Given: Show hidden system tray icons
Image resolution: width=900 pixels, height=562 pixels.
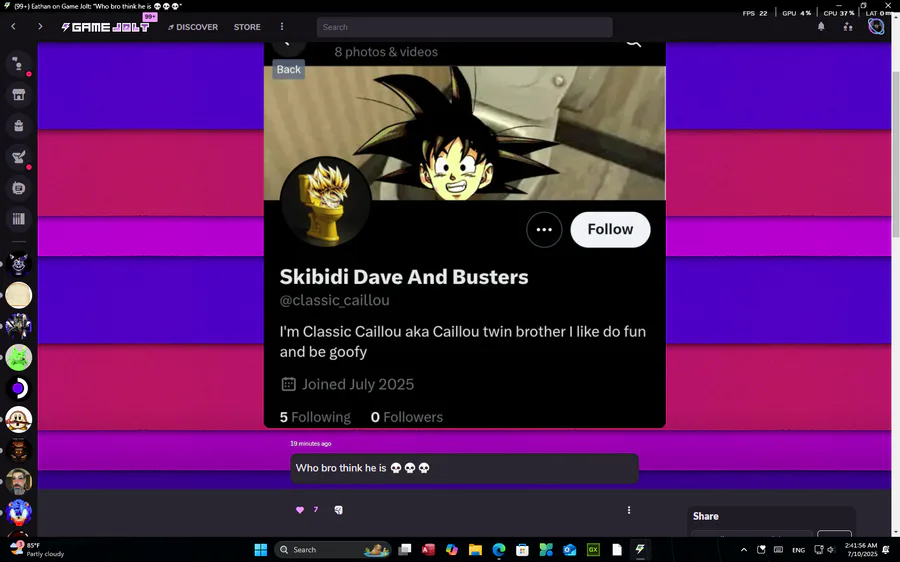Looking at the screenshot, I should pyautogui.click(x=744, y=549).
